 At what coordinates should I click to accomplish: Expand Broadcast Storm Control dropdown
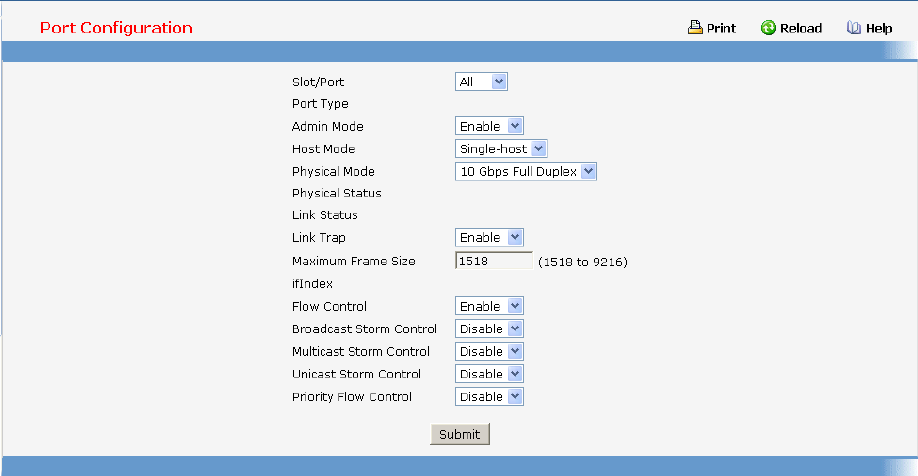click(x=489, y=329)
